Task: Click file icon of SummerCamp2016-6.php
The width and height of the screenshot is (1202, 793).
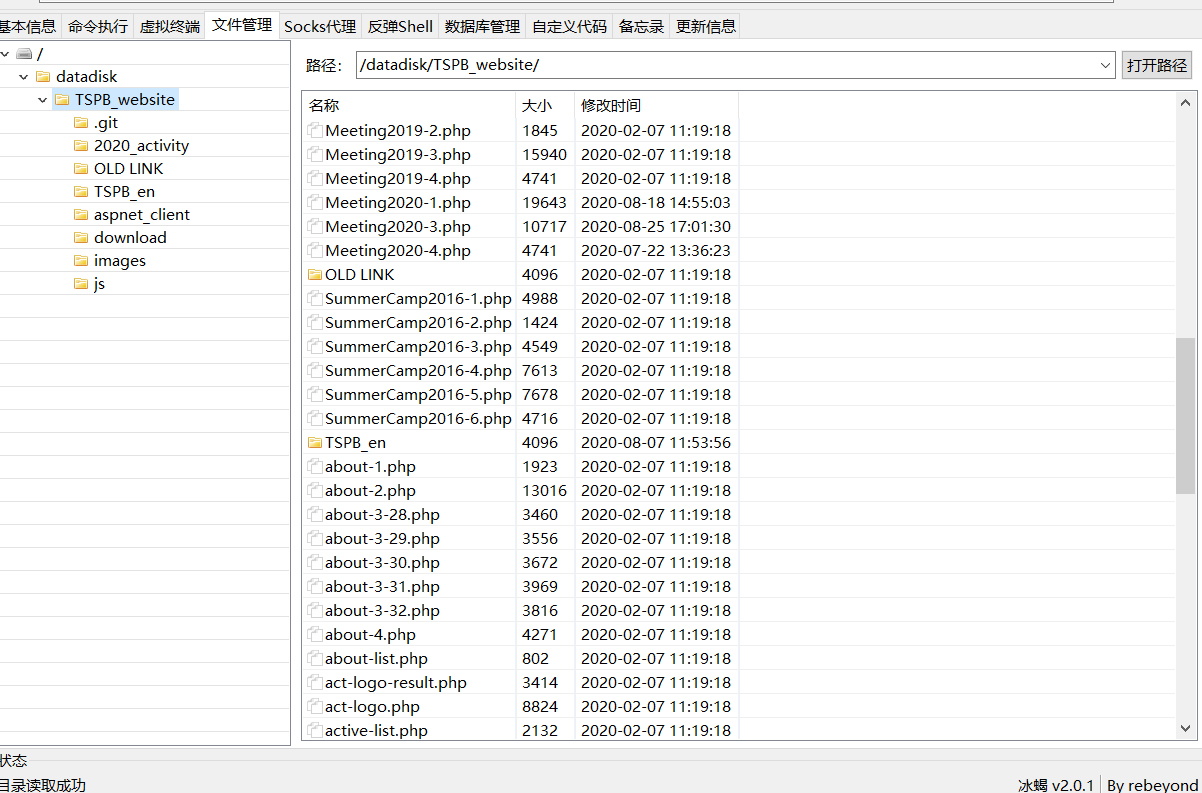Action: point(315,418)
